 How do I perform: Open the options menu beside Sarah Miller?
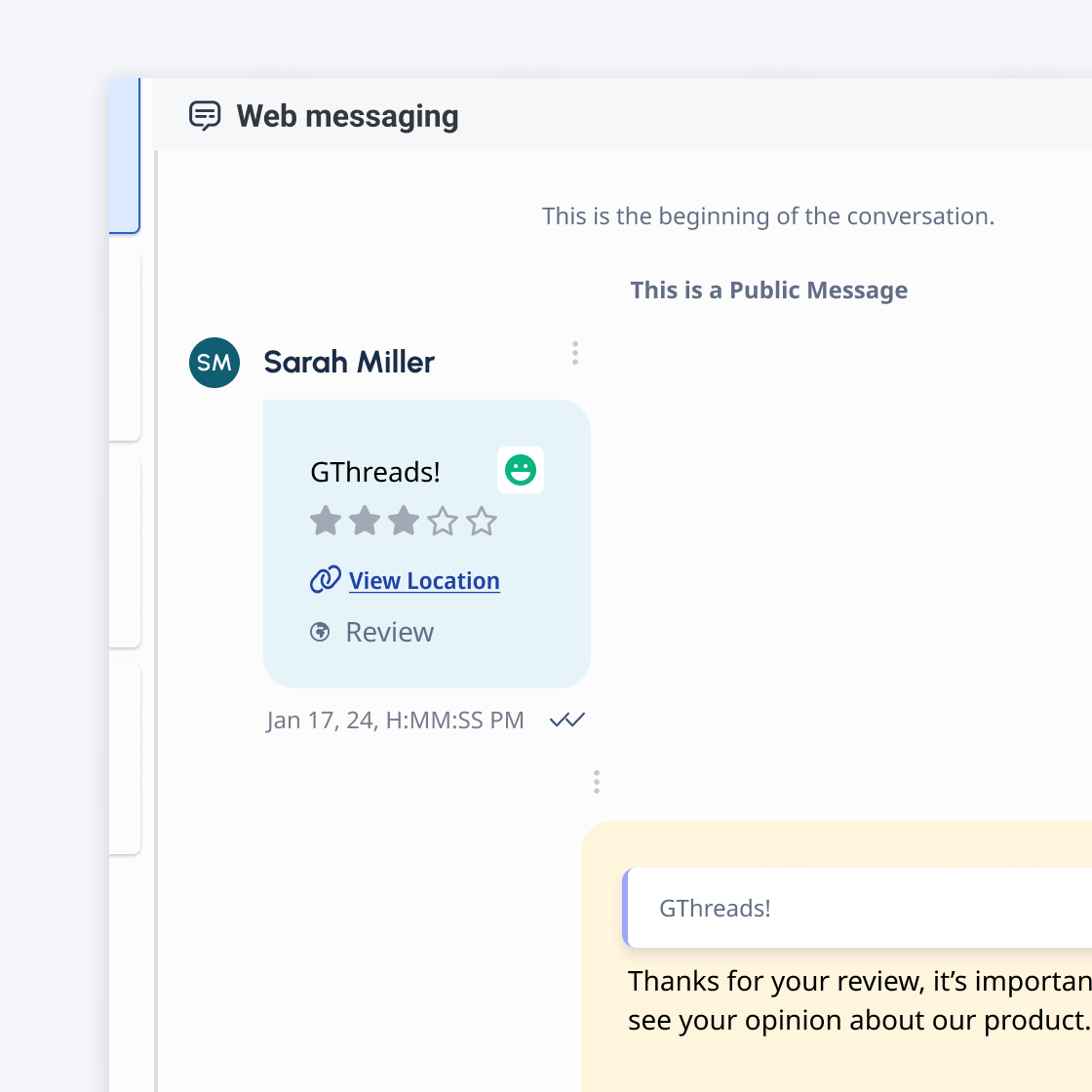(575, 353)
